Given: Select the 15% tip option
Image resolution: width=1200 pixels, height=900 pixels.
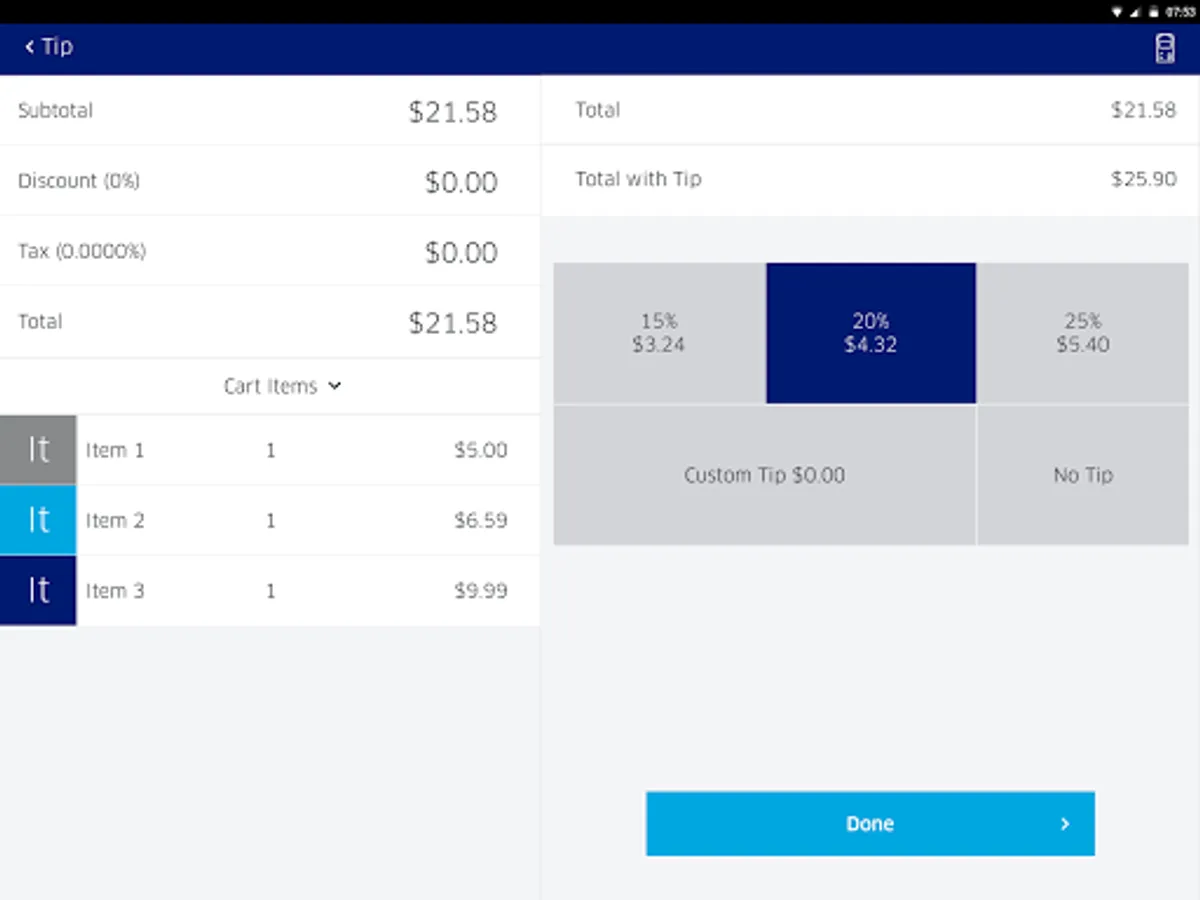Looking at the screenshot, I should 660,333.
